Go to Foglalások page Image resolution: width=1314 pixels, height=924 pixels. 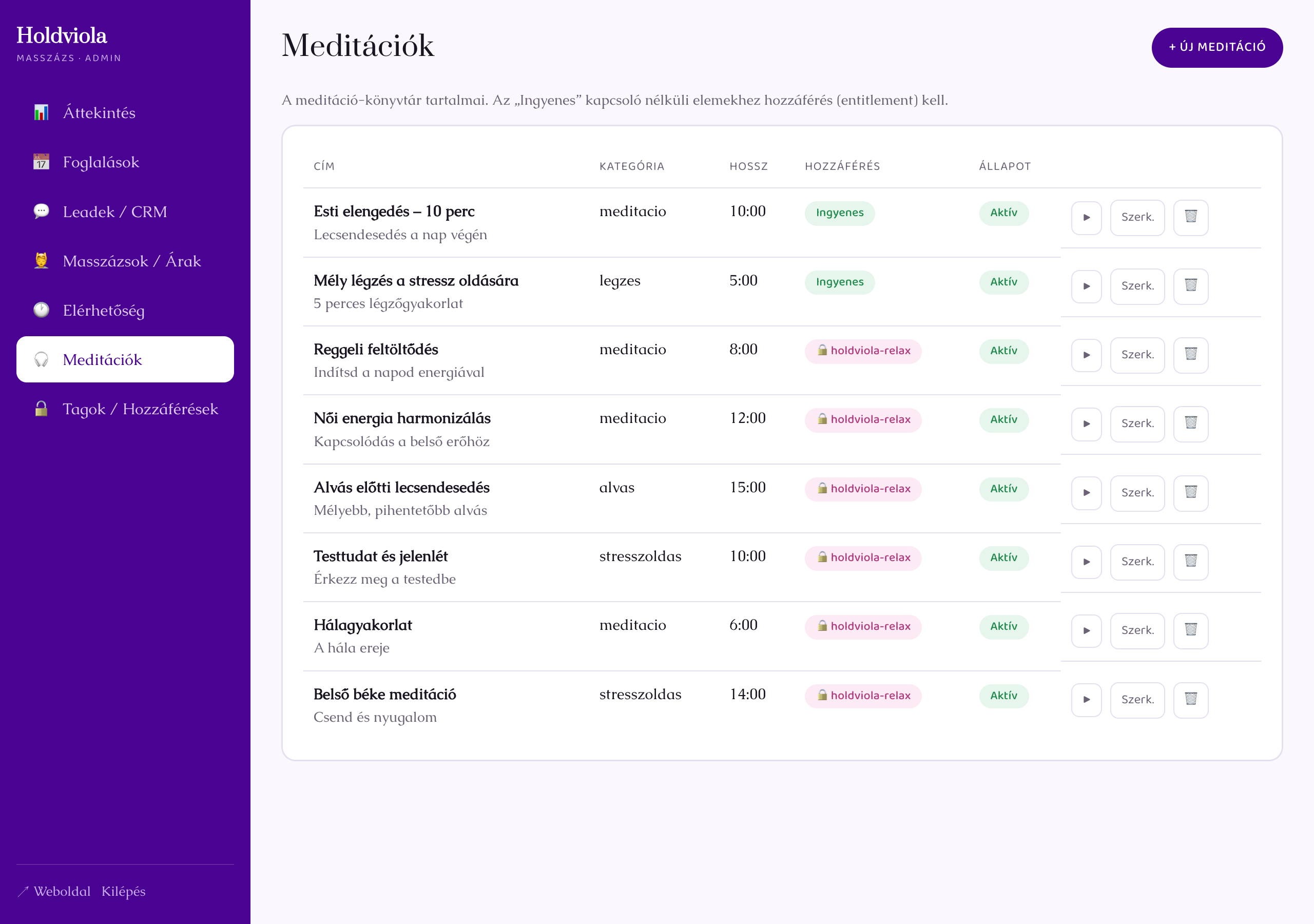coord(125,162)
